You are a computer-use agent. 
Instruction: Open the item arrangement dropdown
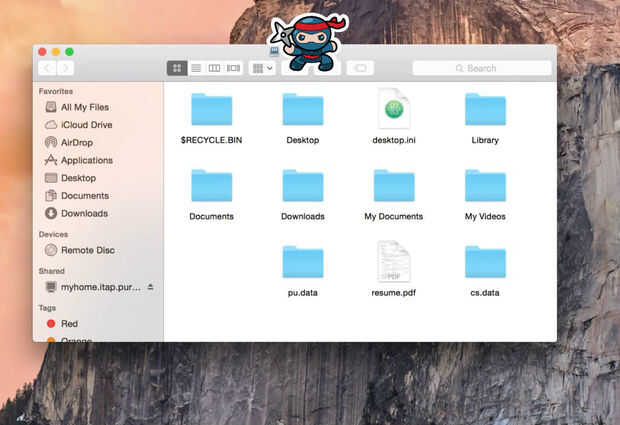coord(262,68)
